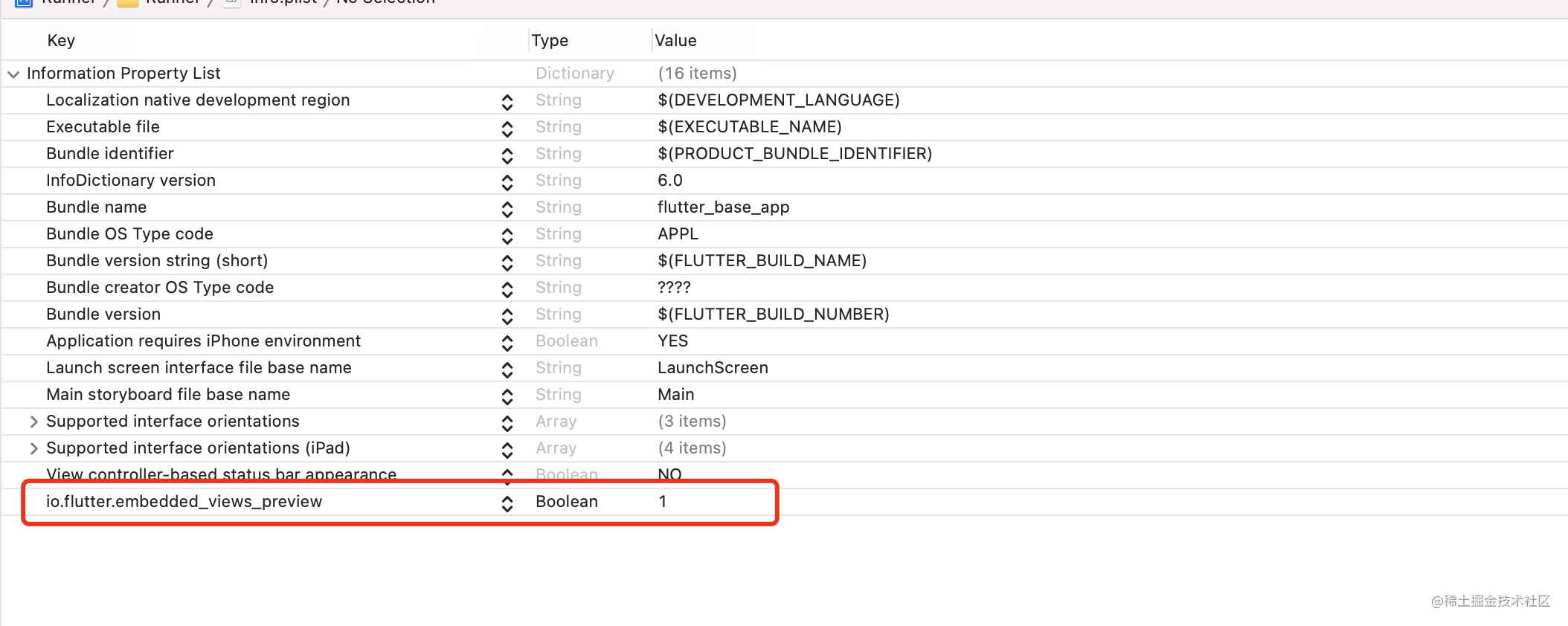1568x626 pixels.
Task: Open key stepper for Supported interface orientations
Action: pos(507,423)
